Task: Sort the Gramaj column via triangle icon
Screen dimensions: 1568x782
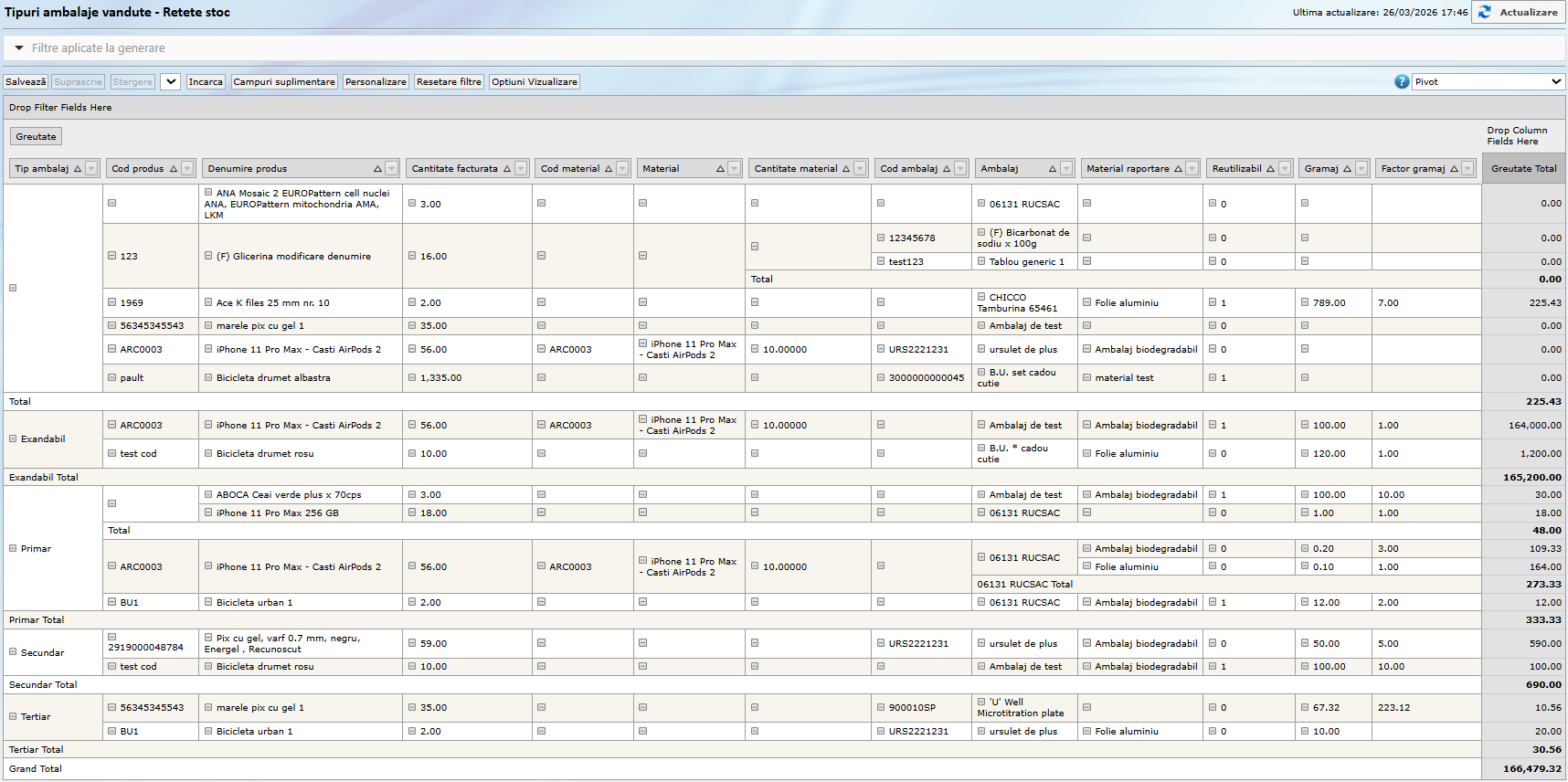Action: point(1347,169)
